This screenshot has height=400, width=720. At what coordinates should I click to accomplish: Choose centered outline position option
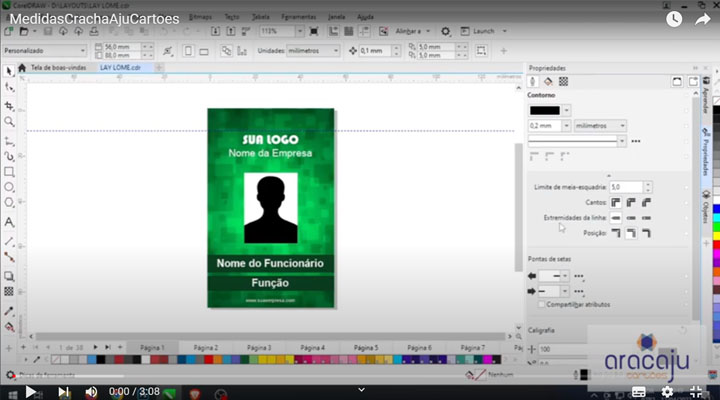tap(631, 233)
